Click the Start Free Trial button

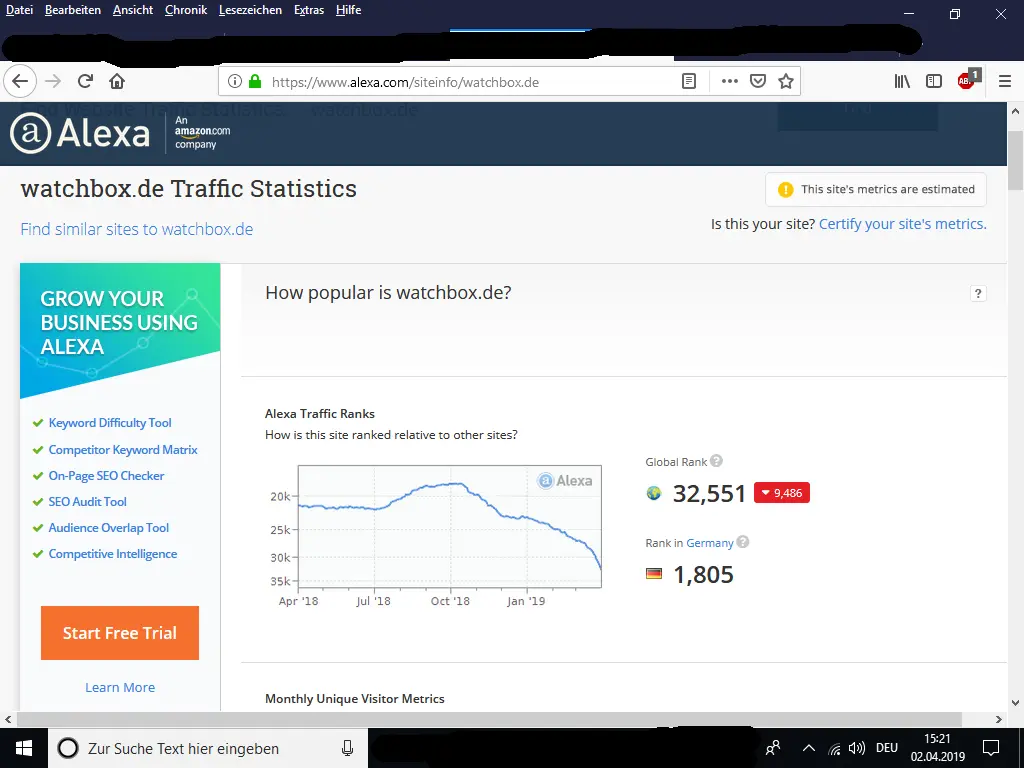coord(120,633)
